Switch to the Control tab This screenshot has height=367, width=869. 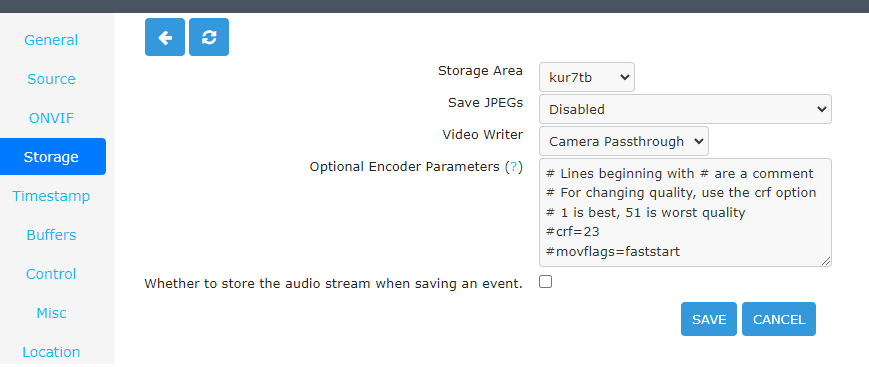point(51,274)
